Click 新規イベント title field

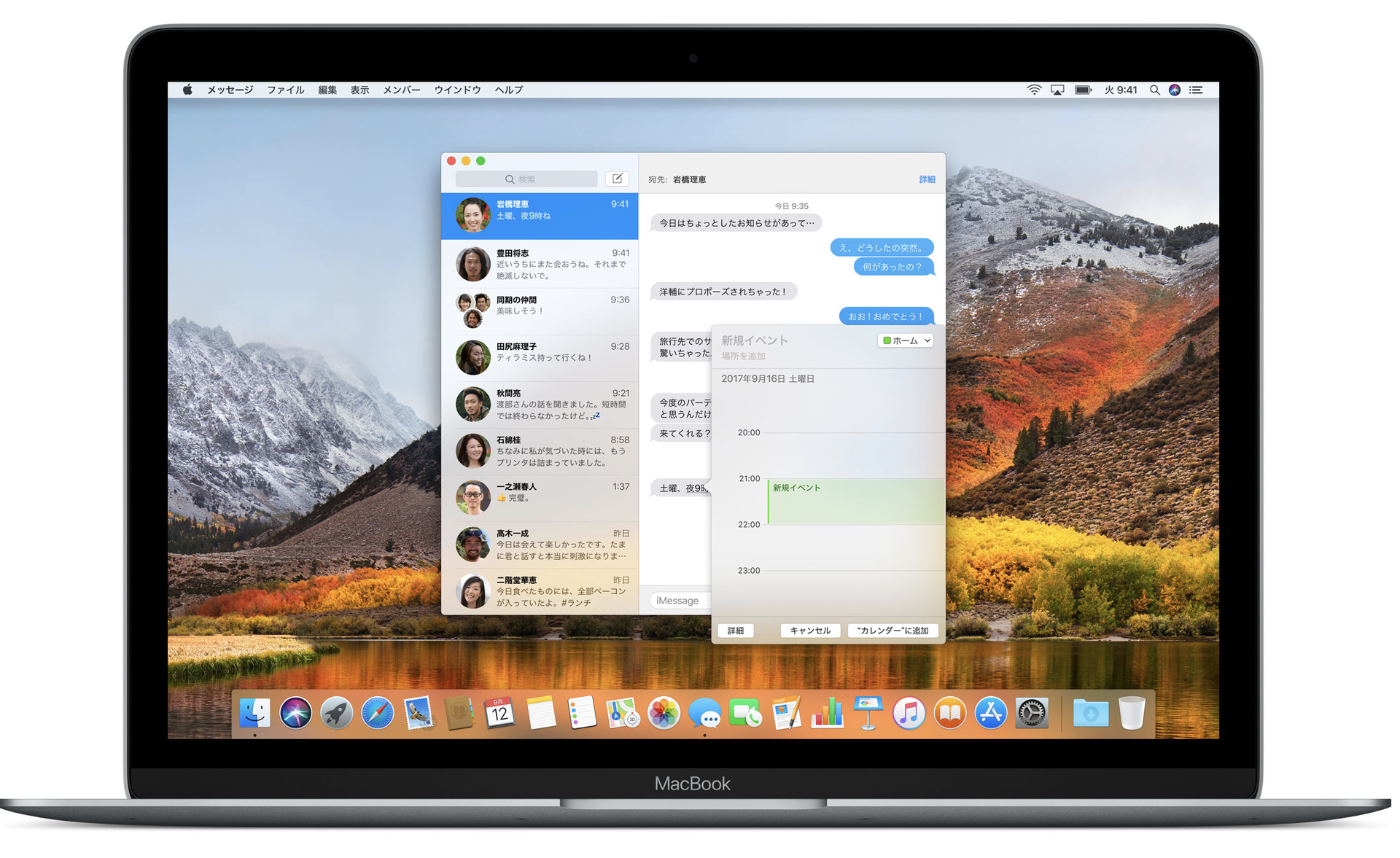pyautogui.click(x=755, y=340)
